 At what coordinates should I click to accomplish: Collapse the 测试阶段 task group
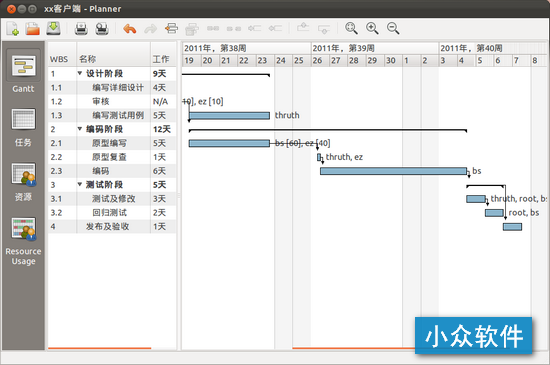(80, 184)
